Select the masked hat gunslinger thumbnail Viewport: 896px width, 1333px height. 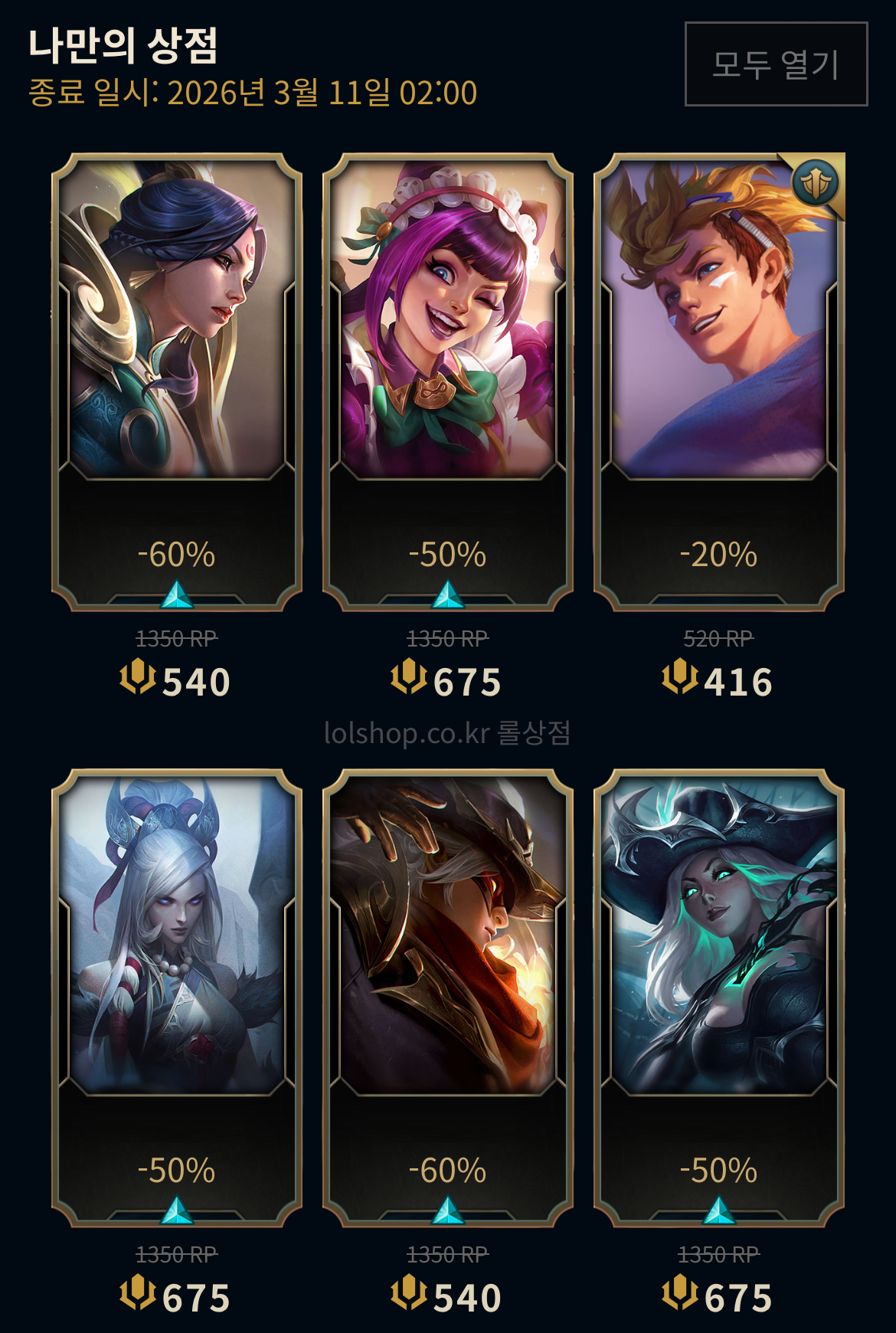click(x=448, y=935)
